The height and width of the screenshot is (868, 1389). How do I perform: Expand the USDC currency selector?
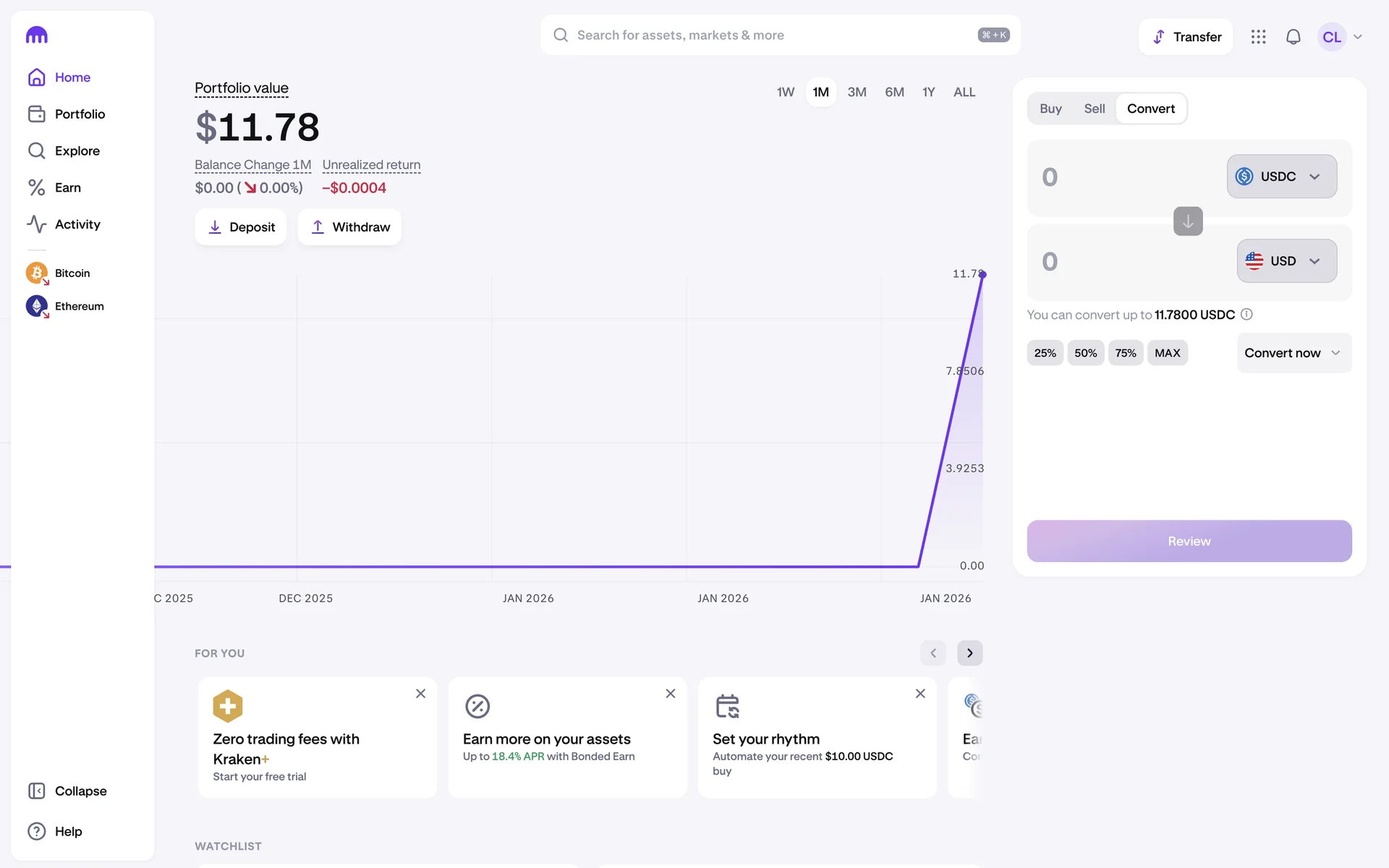(1281, 176)
